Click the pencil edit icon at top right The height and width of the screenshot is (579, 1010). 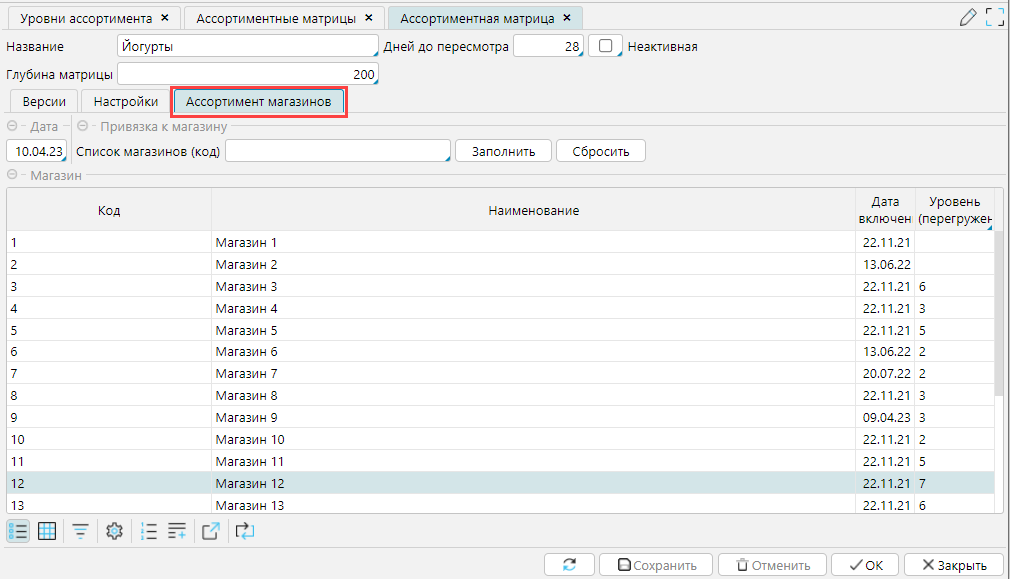tap(967, 17)
